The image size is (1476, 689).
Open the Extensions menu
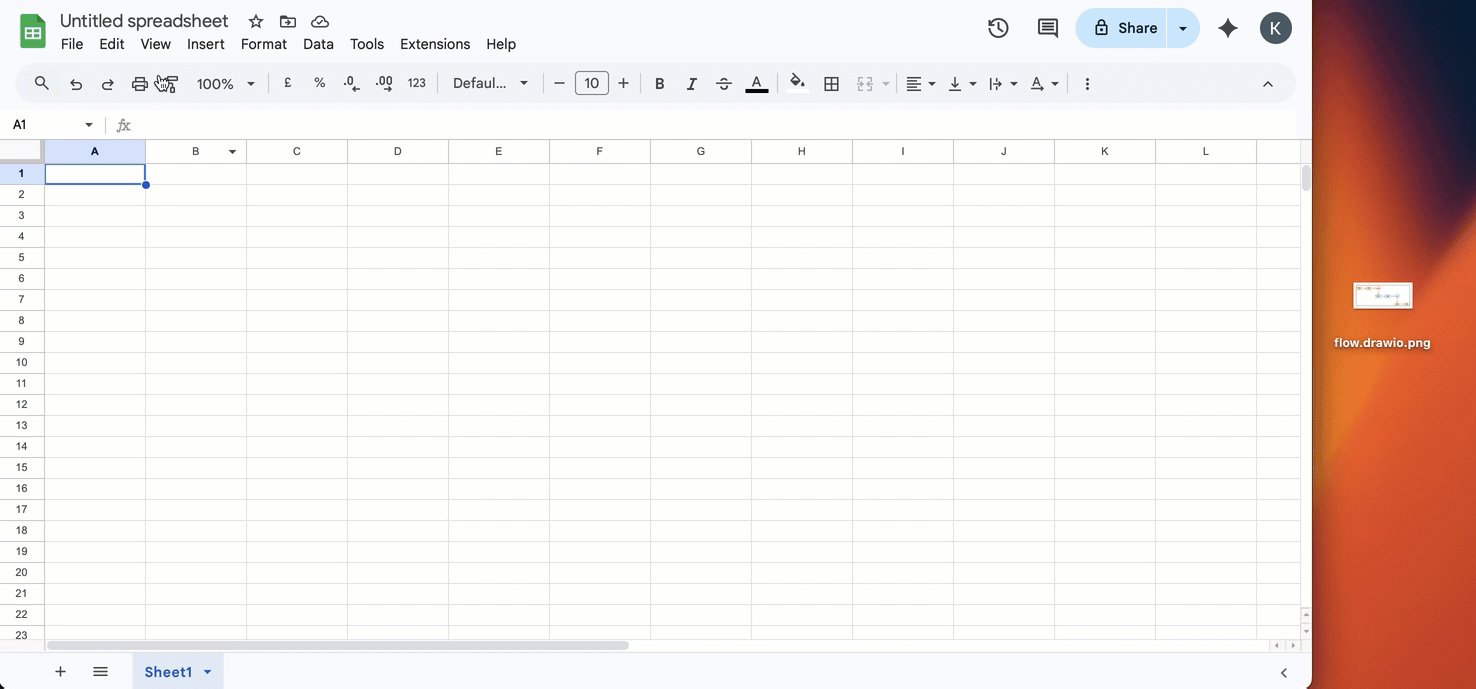[x=434, y=44]
